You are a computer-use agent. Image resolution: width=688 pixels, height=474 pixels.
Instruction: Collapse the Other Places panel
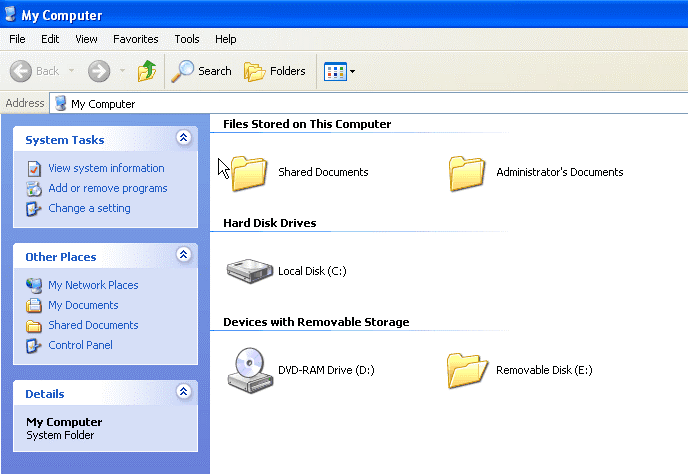[x=184, y=255]
